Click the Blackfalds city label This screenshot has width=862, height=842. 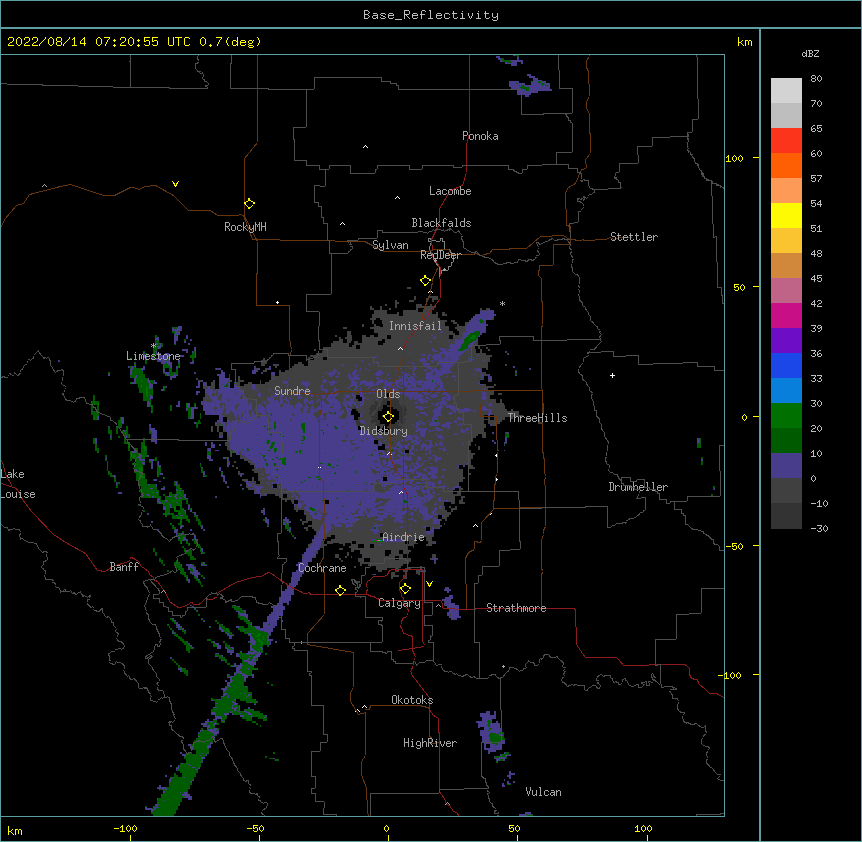coord(441,223)
